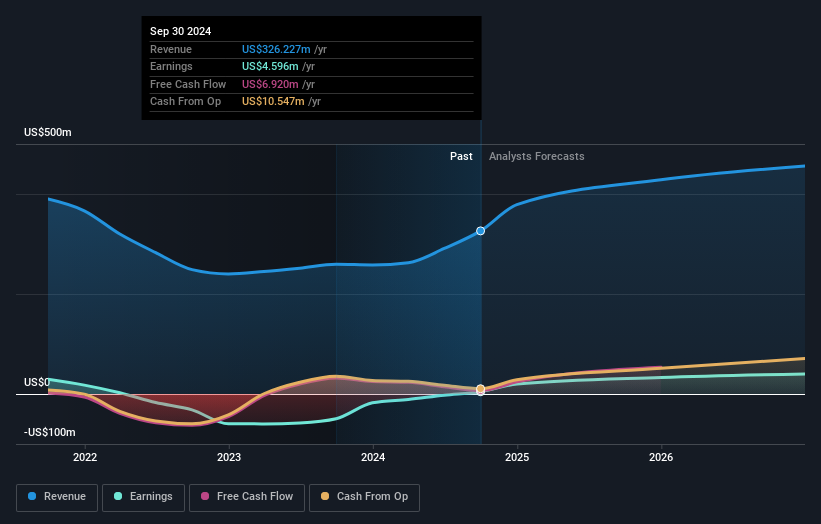Image resolution: width=821 pixels, height=524 pixels.
Task: Click the blue Revenue data point marker
Action: 480,231
